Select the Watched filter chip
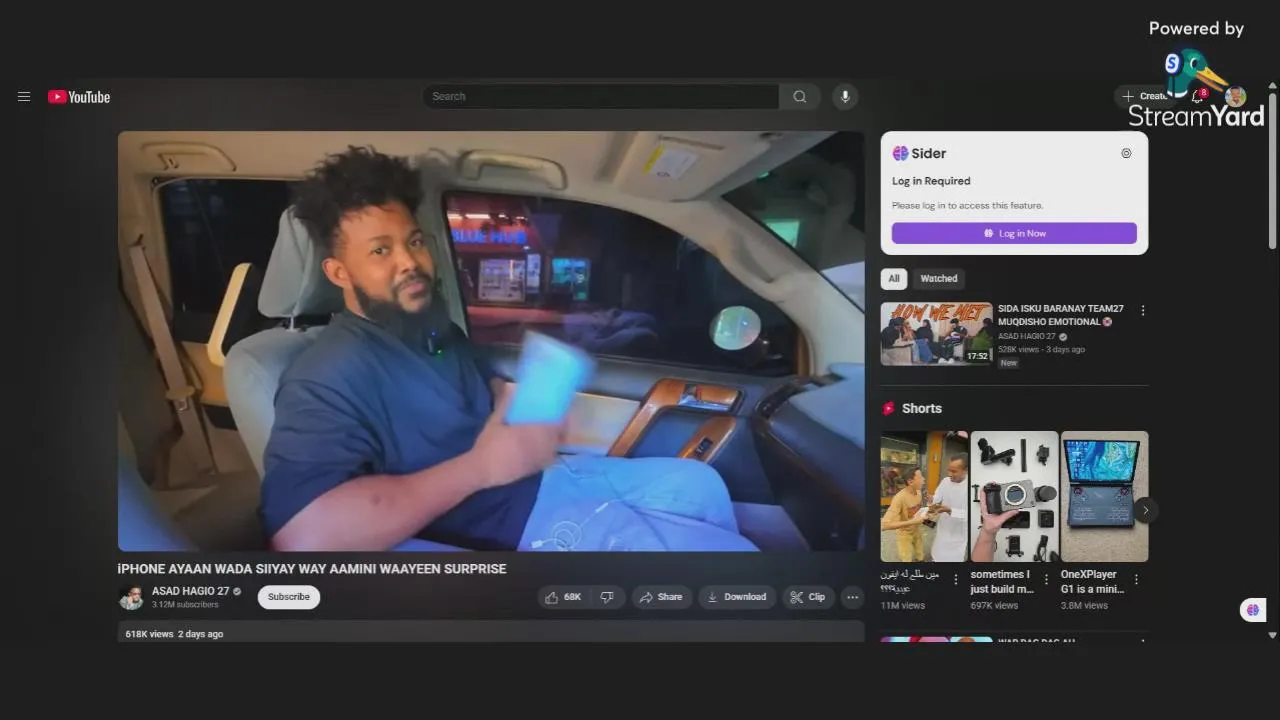 pyautogui.click(x=939, y=279)
